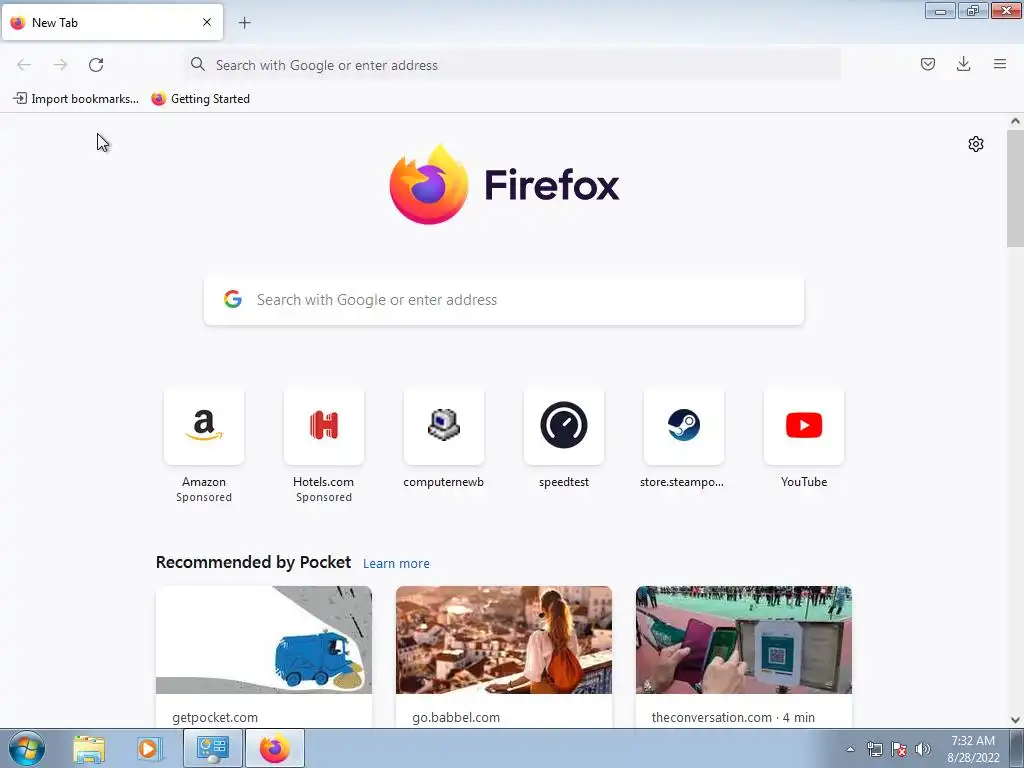Focus the address bar search field
The height and width of the screenshot is (768, 1024).
[513, 65]
